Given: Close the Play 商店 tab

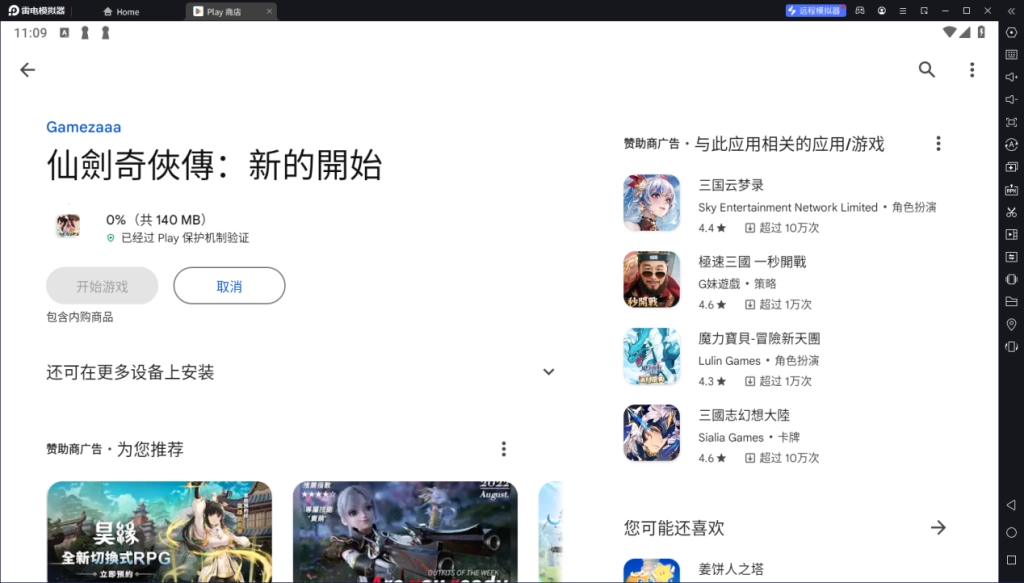Looking at the screenshot, I should click(x=269, y=12).
